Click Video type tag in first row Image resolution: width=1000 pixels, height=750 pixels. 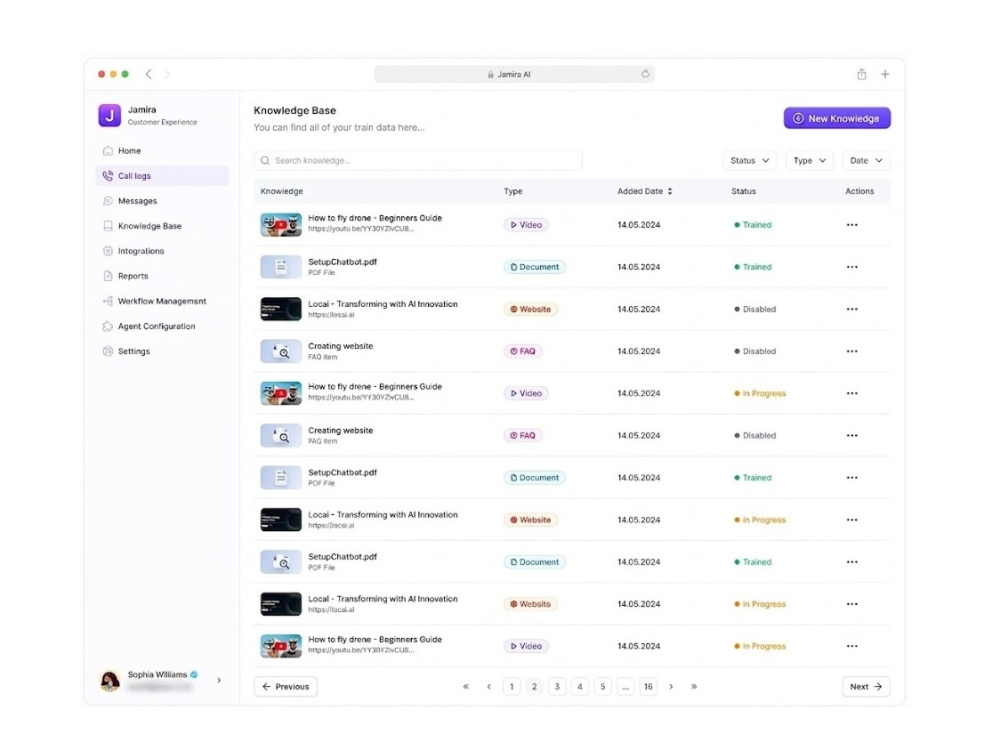click(x=526, y=225)
